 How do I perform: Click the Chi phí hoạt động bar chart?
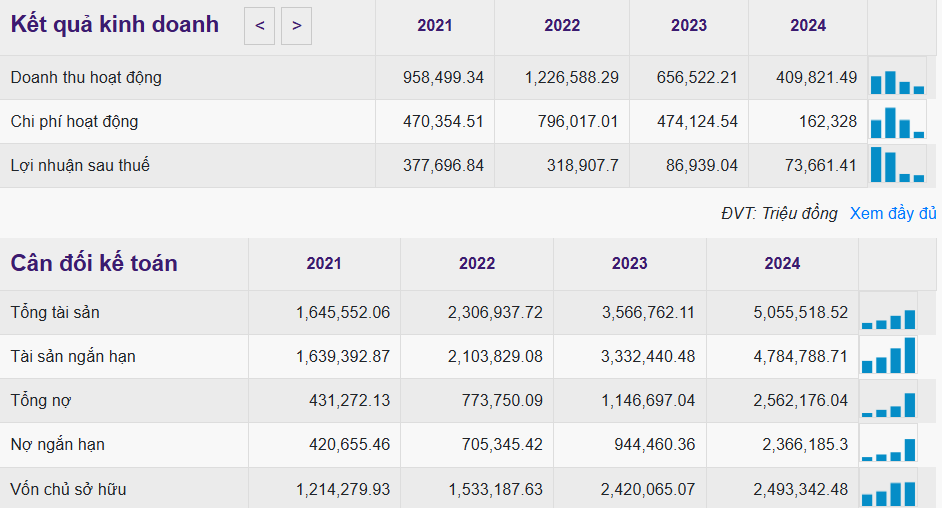point(897,123)
